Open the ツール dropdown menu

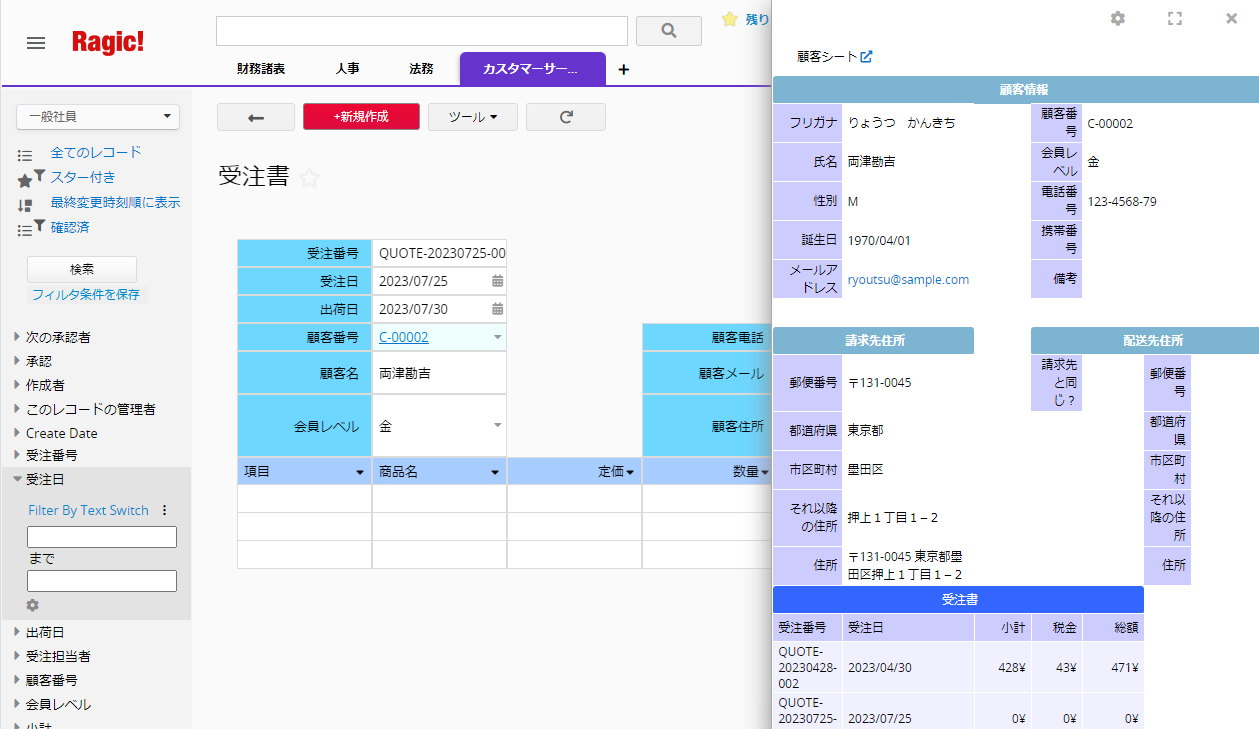pyautogui.click(x=473, y=117)
